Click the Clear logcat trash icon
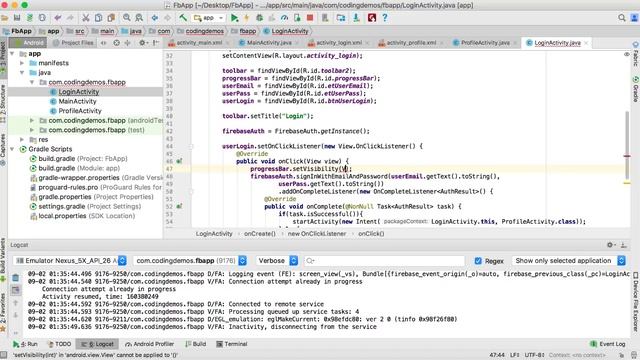The height and width of the screenshot is (360, 640). click(16, 278)
